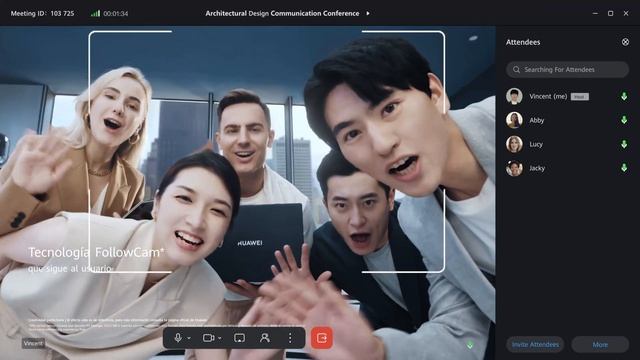Click the Host badge next to Vincent

(x=580, y=97)
